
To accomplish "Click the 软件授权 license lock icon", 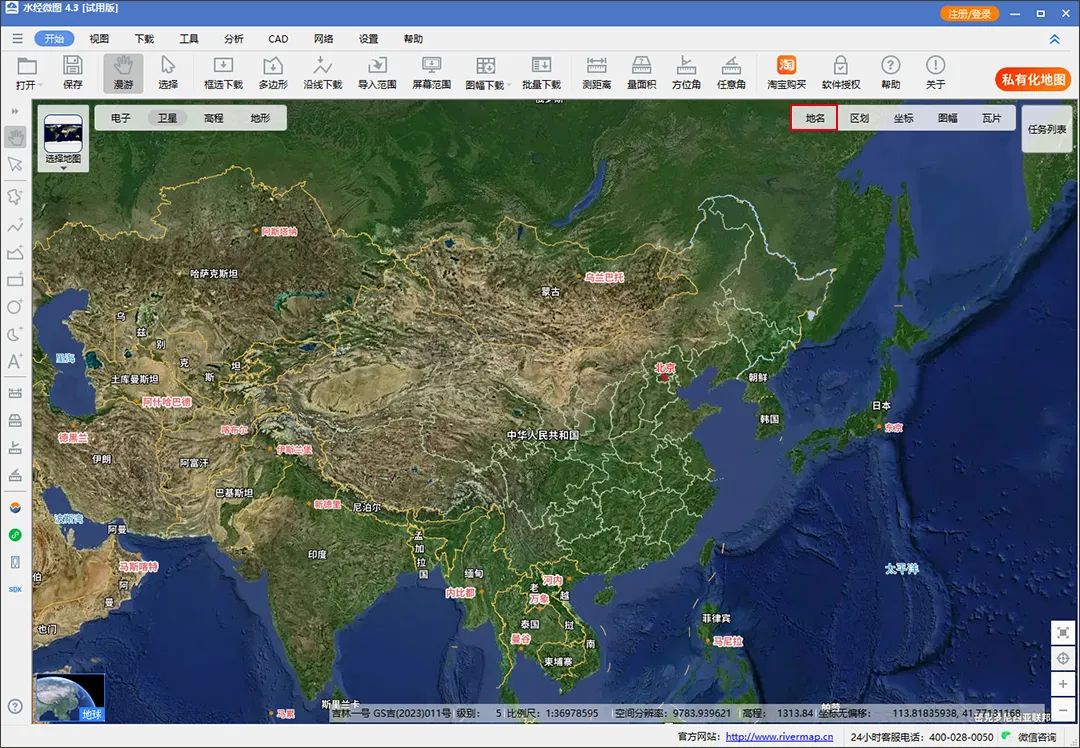I will pyautogui.click(x=841, y=72).
